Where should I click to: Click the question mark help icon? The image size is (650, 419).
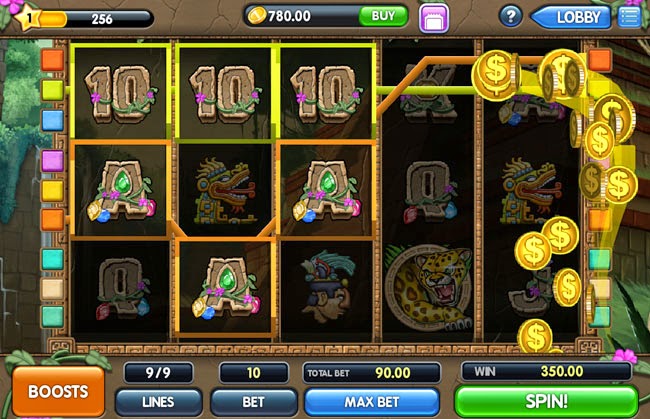pyautogui.click(x=510, y=17)
